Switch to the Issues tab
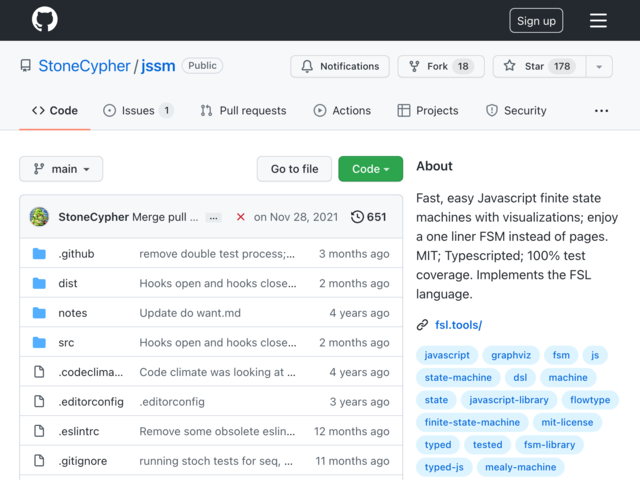Image resolution: width=640 pixels, height=480 pixels. click(x=138, y=111)
